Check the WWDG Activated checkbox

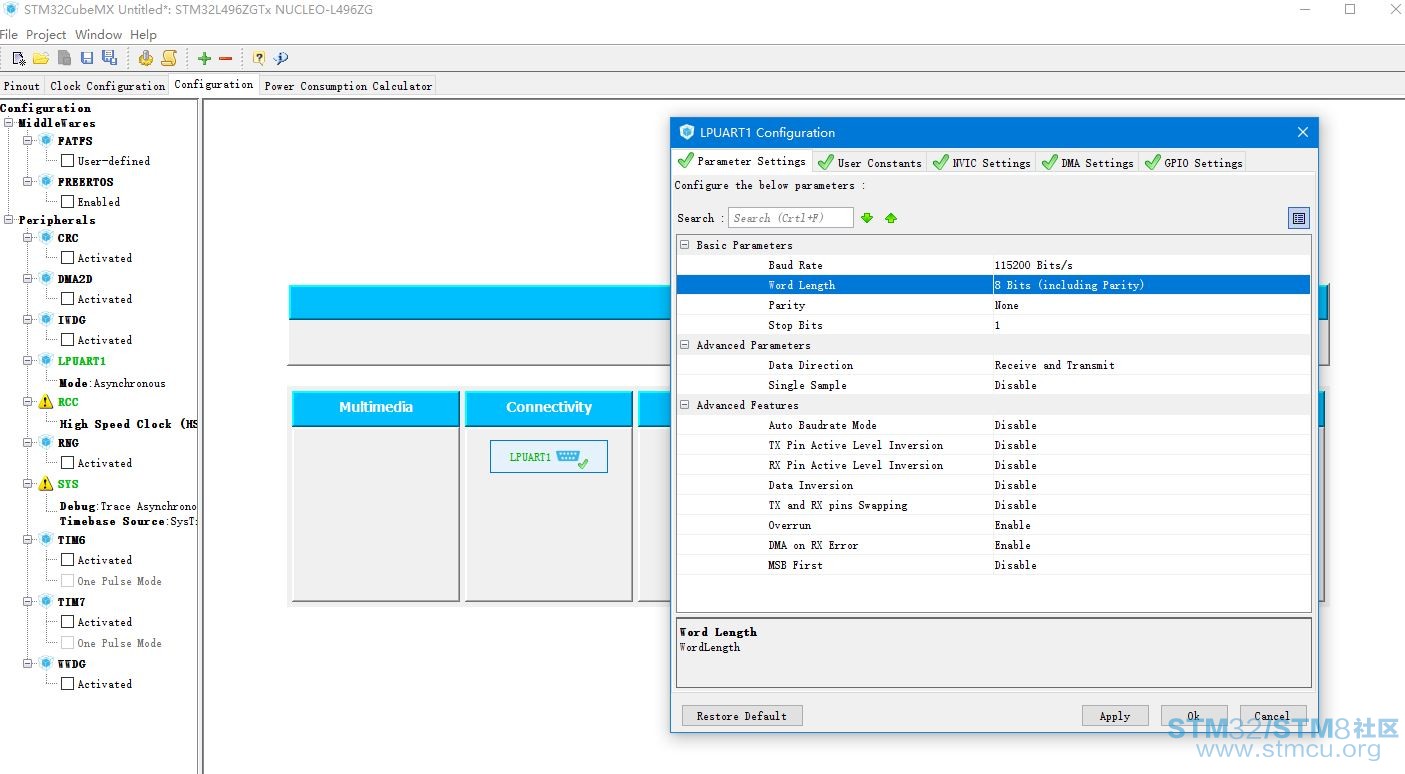(x=67, y=684)
